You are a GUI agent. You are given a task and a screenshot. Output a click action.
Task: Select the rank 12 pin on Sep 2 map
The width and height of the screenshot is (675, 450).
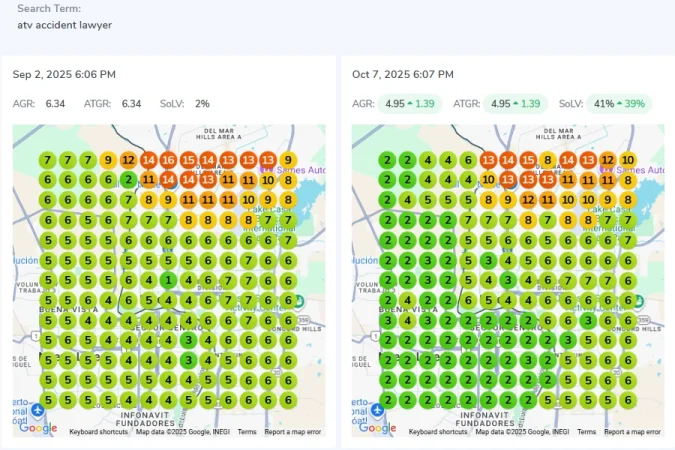click(x=127, y=160)
